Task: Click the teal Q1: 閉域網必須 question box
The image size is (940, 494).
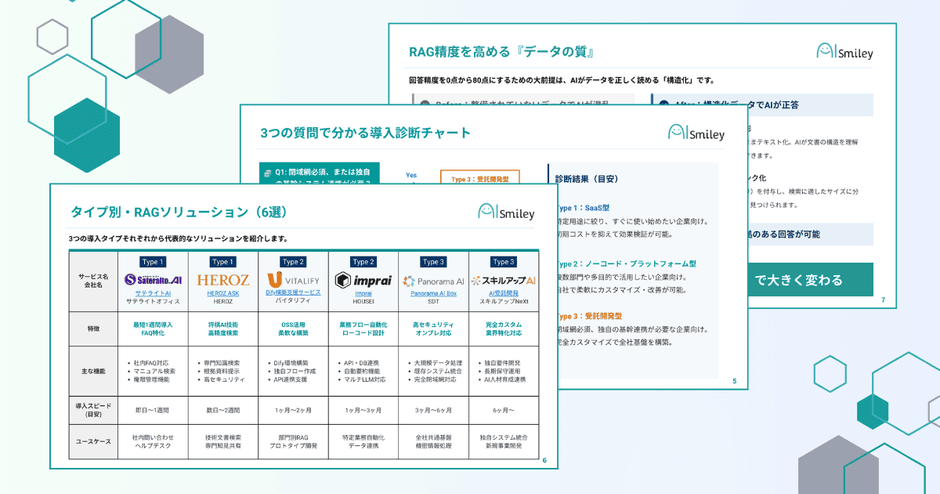Action: [x=319, y=173]
